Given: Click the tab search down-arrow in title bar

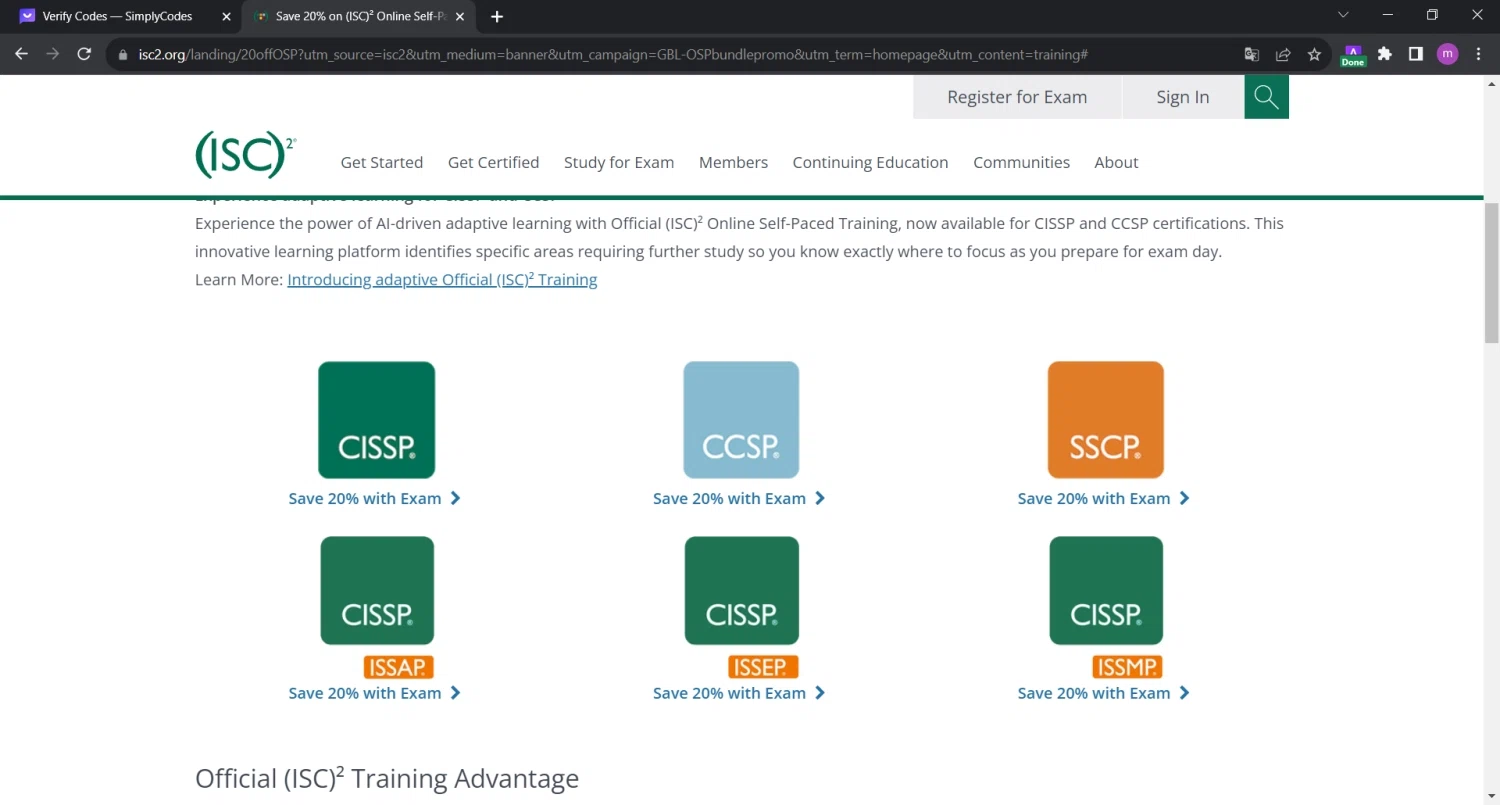Looking at the screenshot, I should 1343,15.
